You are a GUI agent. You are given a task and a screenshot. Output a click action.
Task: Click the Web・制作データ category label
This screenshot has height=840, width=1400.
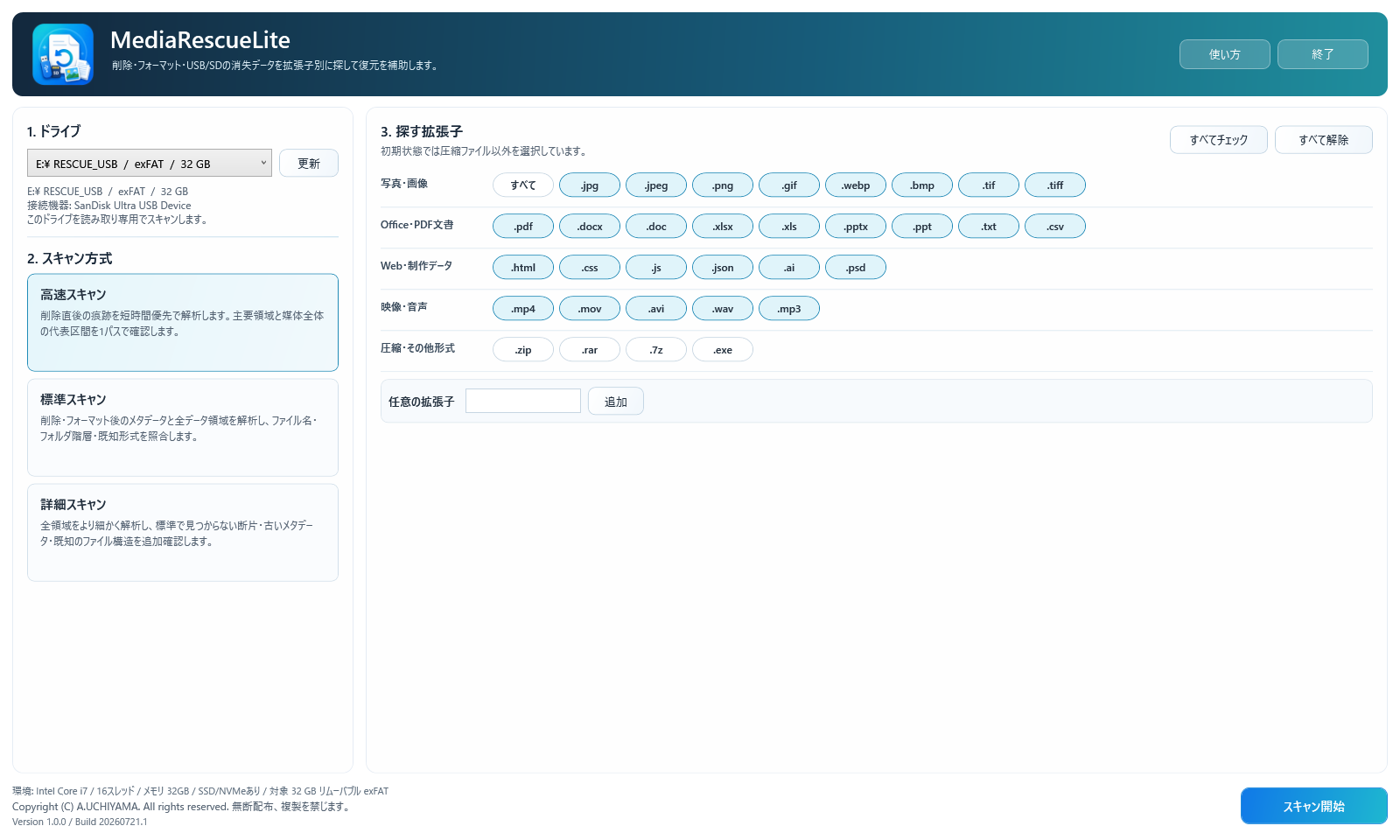point(416,266)
